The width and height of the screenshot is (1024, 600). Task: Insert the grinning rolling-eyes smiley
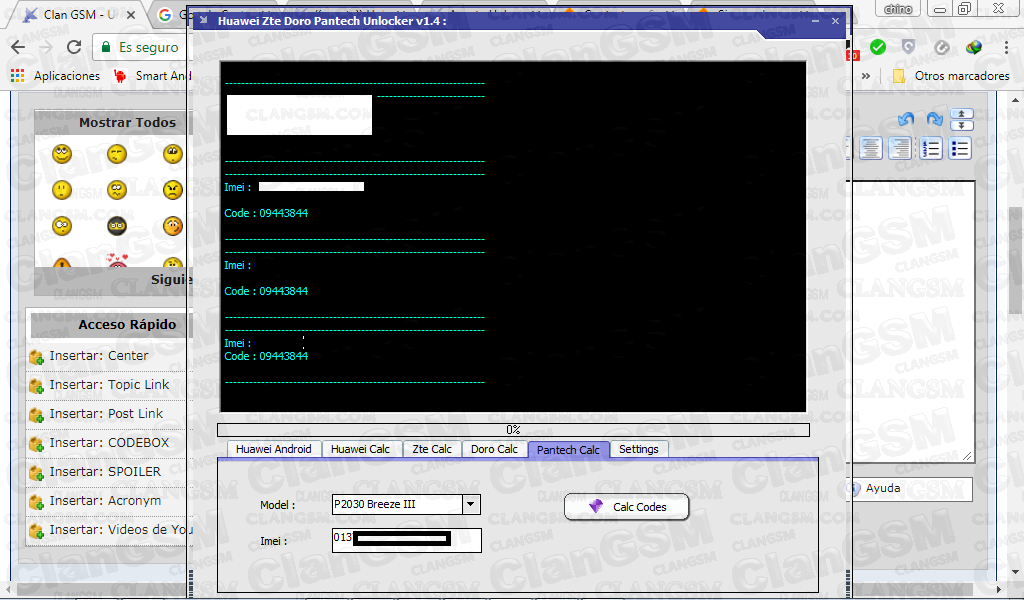[x=62, y=154]
